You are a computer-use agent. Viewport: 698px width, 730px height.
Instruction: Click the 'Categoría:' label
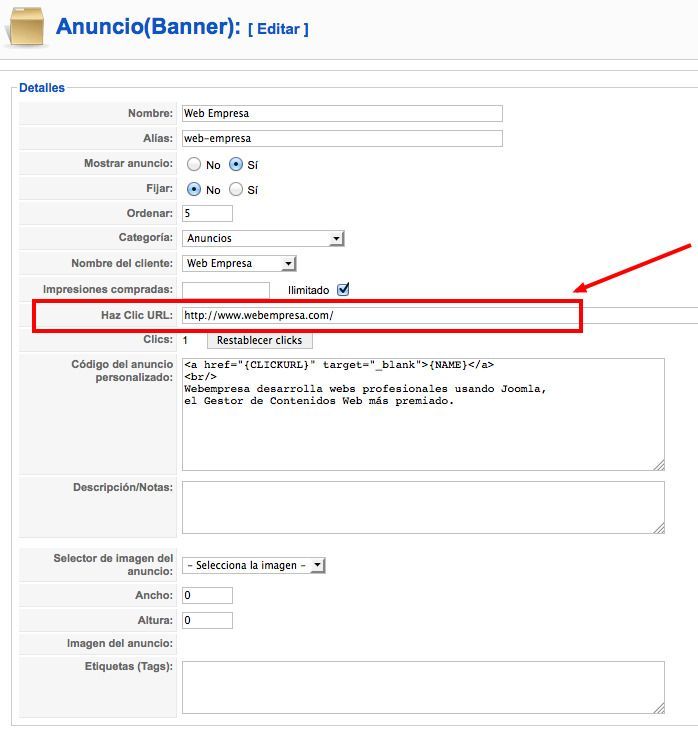(x=145, y=237)
